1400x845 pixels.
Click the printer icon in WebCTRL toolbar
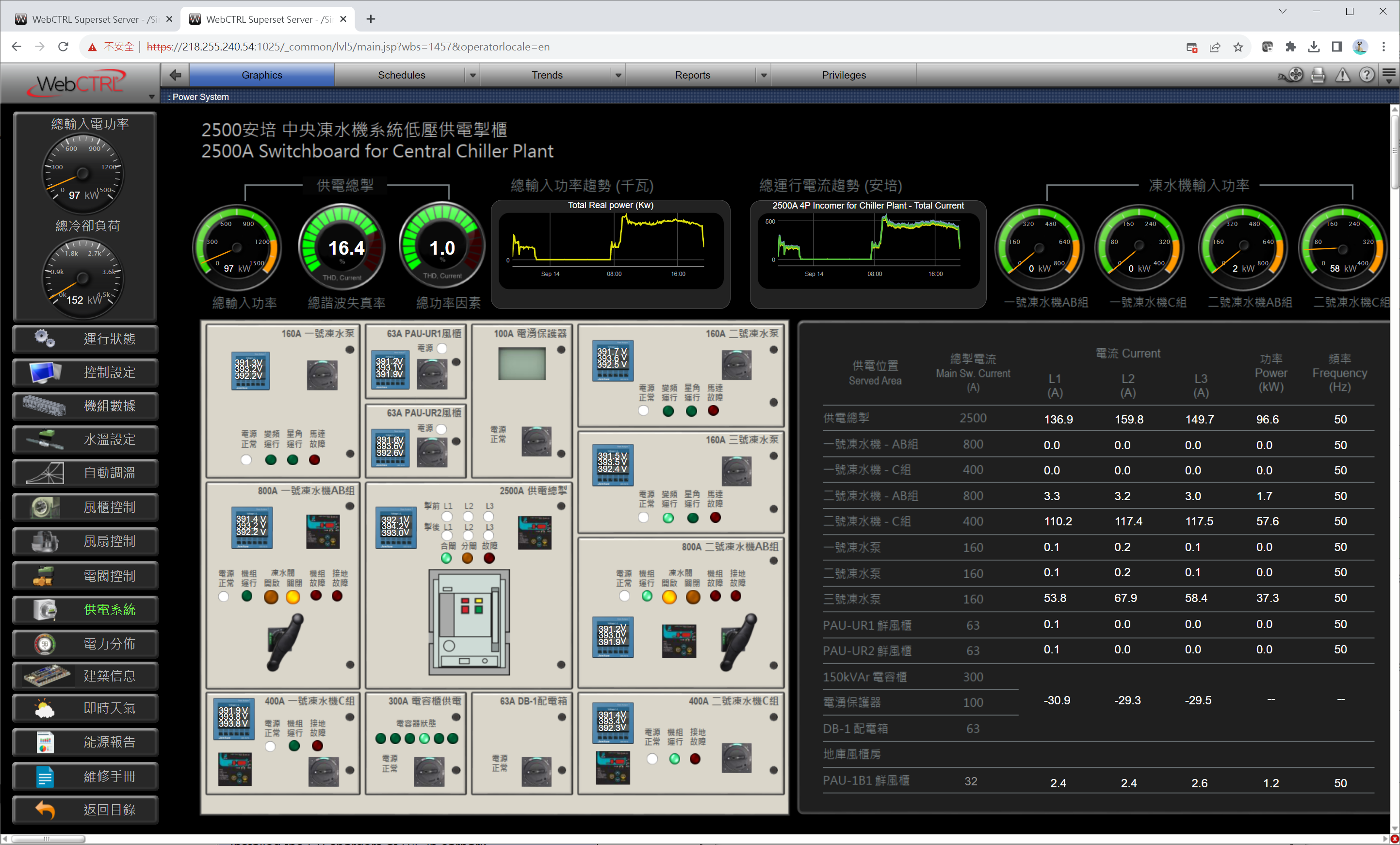pos(1318,74)
